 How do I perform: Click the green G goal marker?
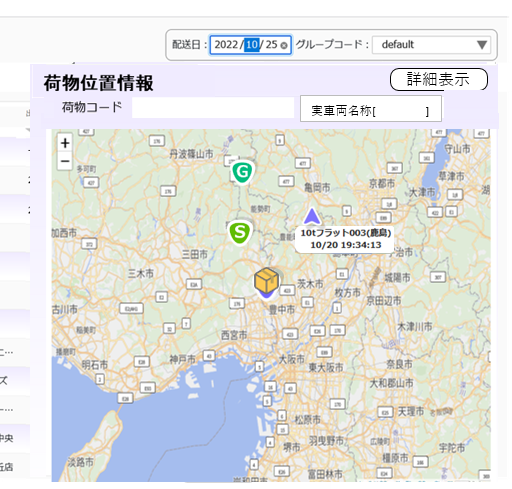(242, 172)
